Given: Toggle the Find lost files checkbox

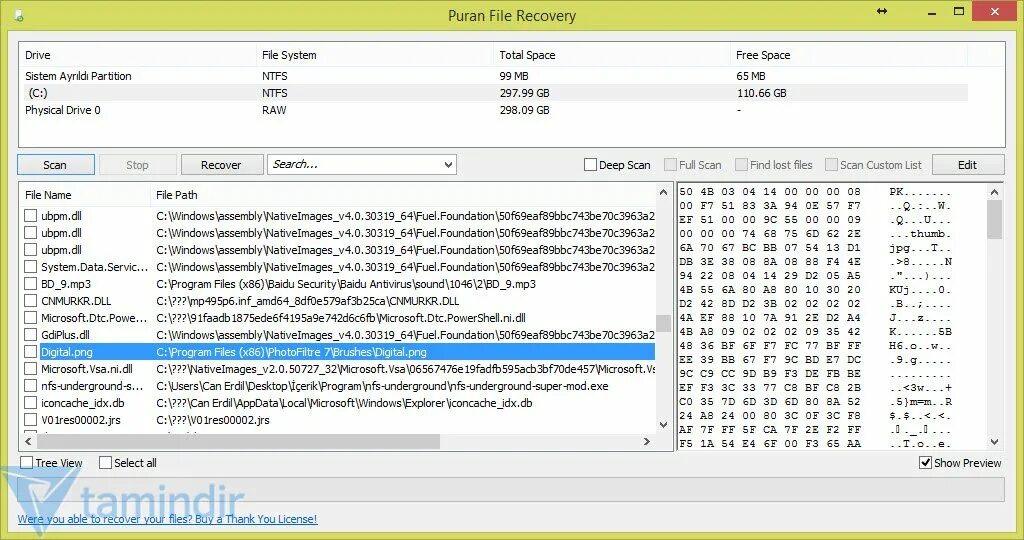Looking at the screenshot, I should pos(741,165).
